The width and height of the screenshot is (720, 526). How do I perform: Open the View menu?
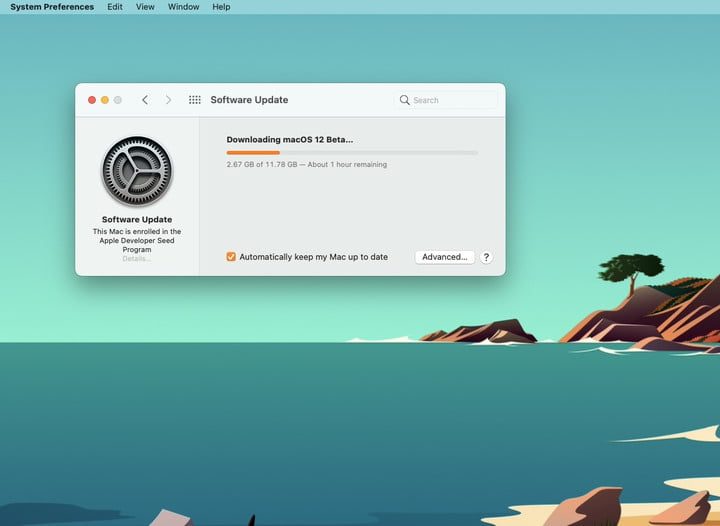pos(145,7)
